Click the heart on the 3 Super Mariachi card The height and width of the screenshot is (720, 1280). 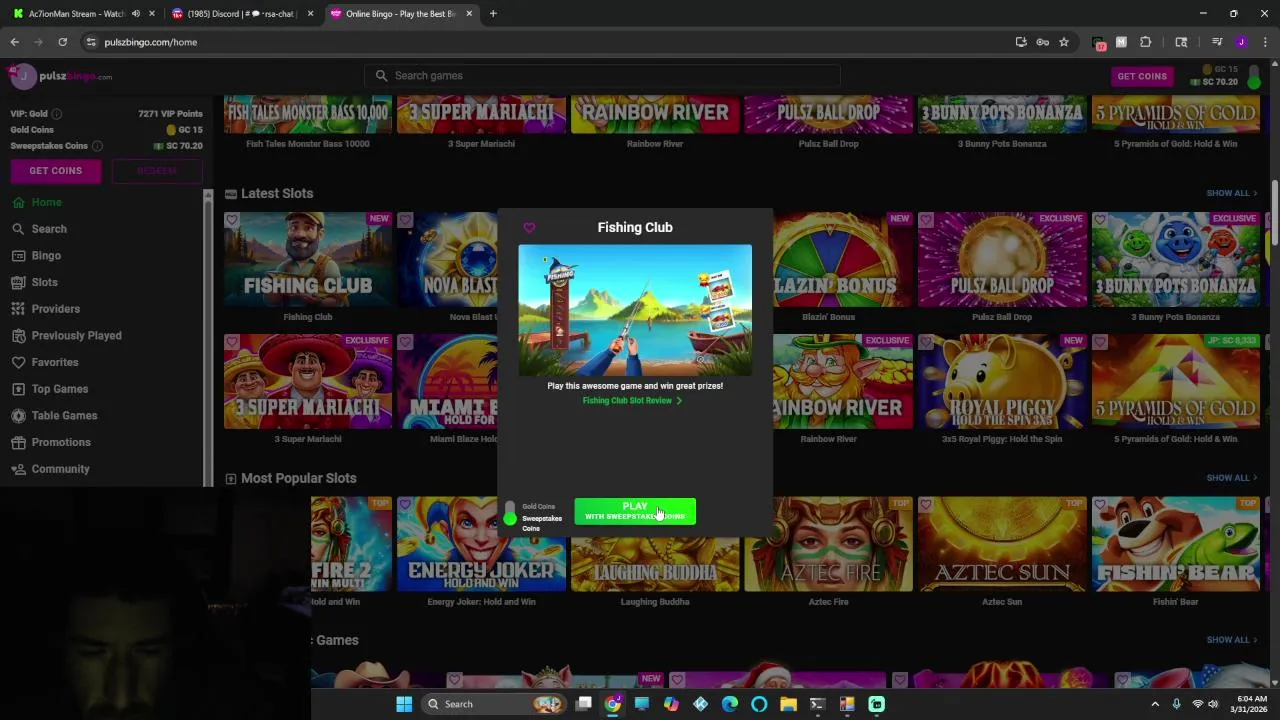pyautogui.click(x=232, y=342)
